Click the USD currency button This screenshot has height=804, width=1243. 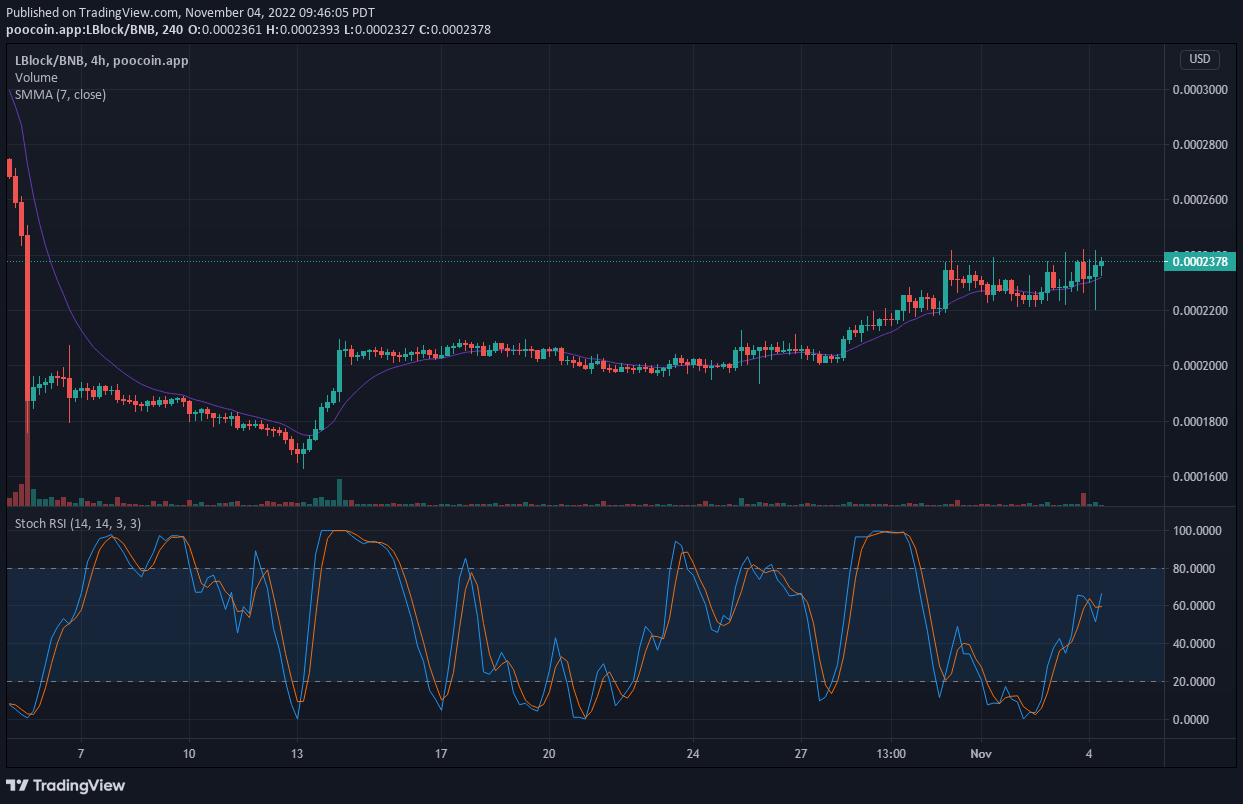(x=1199, y=59)
